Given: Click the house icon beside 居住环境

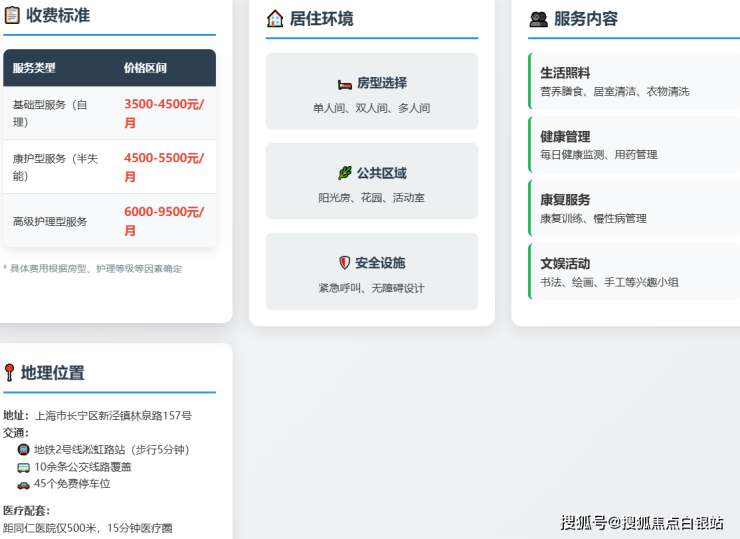Looking at the screenshot, I should (x=275, y=18).
